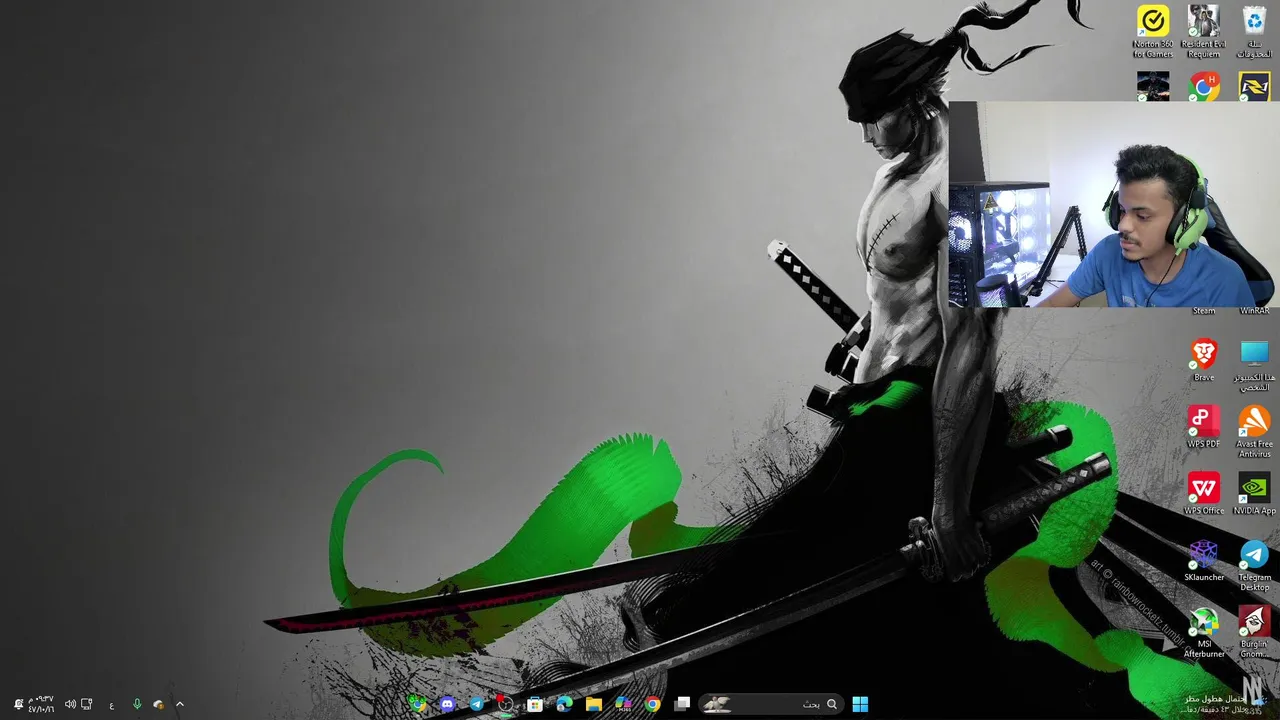Open Norton 360 for Gamers shortcut
The width and height of the screenshot is (1280, 720).
[1153, 32]
